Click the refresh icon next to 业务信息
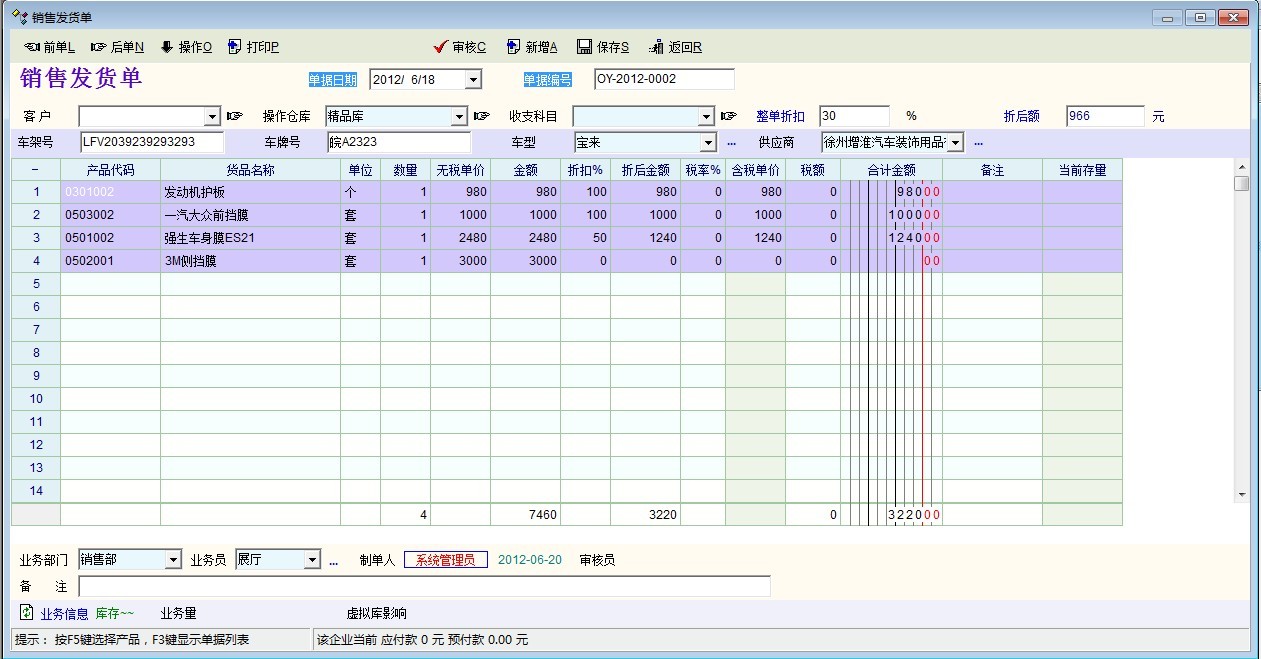Viewport: 1261px width, 659px height. click(27, 612)
